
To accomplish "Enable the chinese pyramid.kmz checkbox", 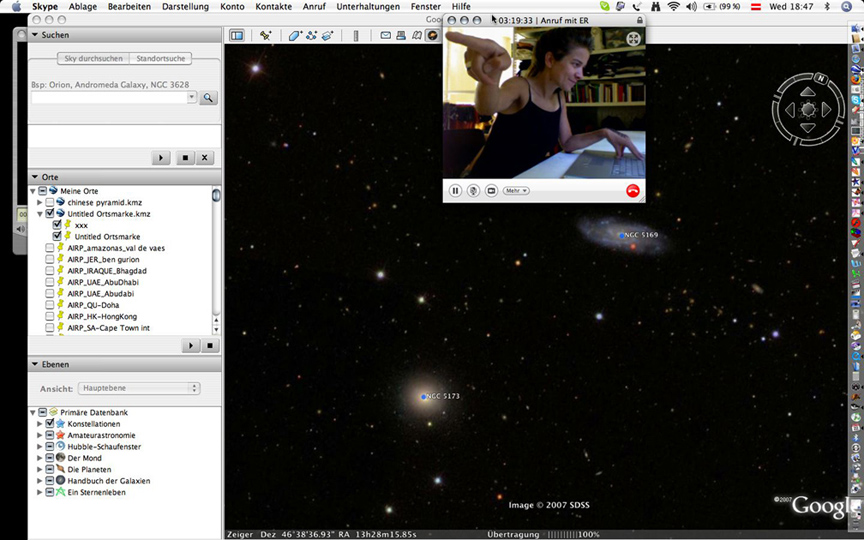I will tap(50, 202).
